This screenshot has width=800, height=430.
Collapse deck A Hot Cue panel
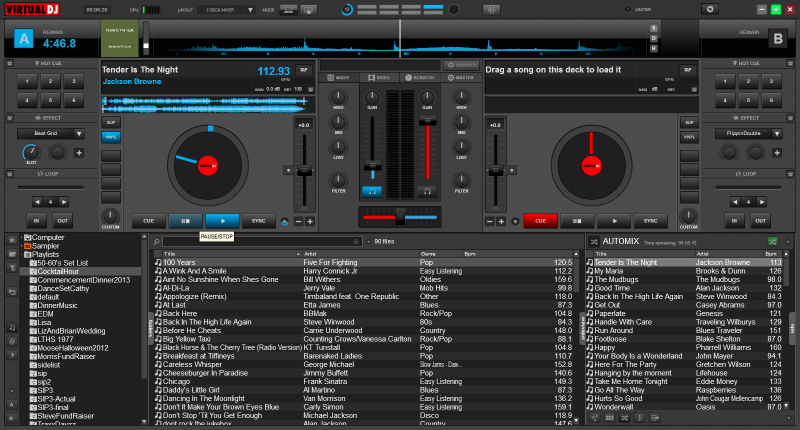pos(10,63)
